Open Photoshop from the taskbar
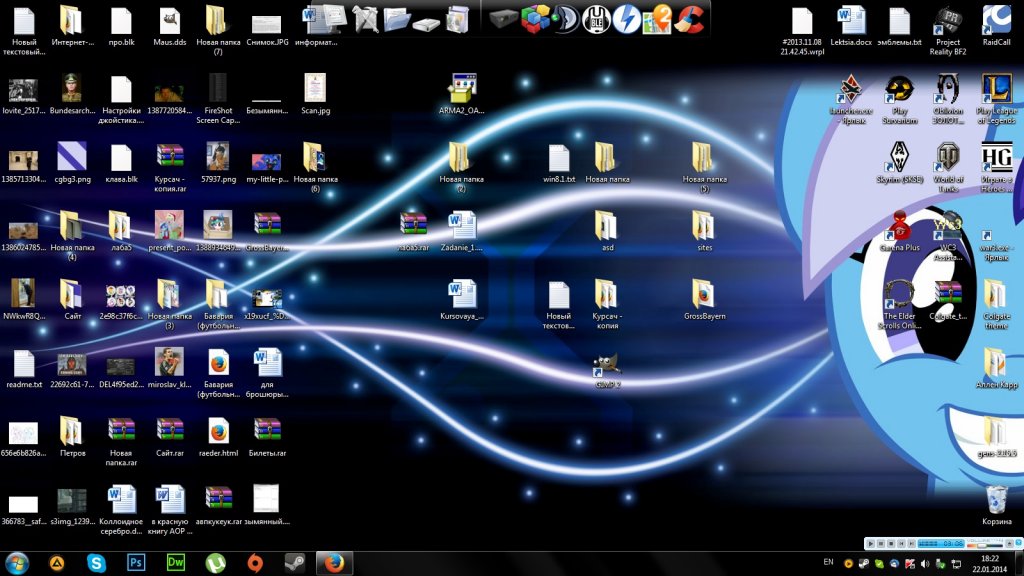This screenshot has width=1024, height=576. pyautogui.click(x=135, y=563)
